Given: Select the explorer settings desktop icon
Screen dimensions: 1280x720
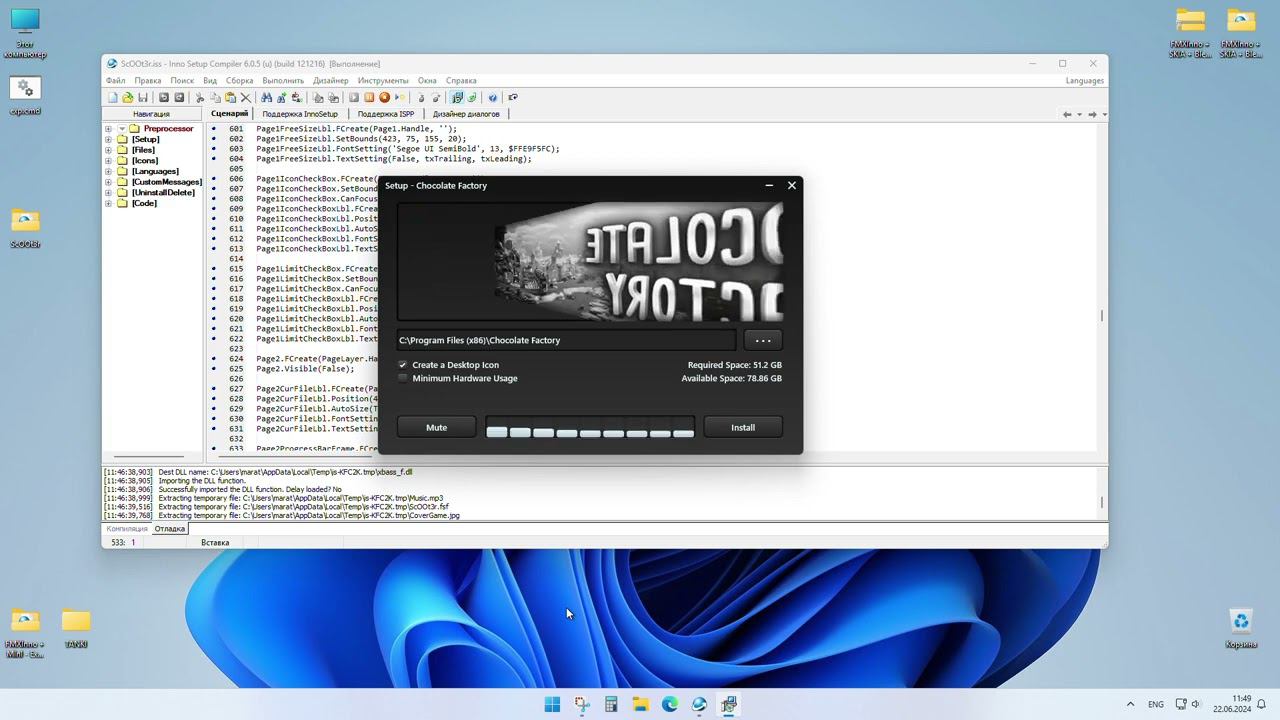Looking at the screenshot, I should 25,96.
